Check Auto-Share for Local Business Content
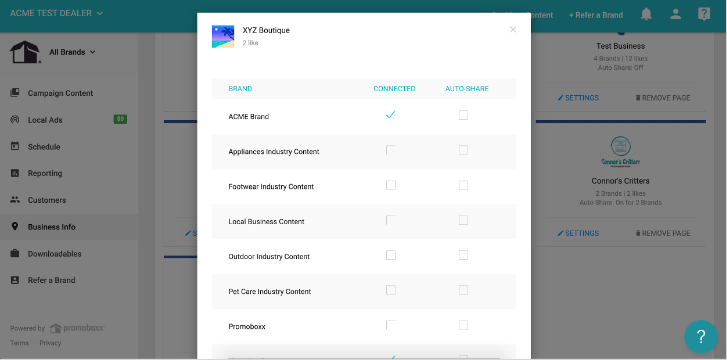 (x=463, y=220)
